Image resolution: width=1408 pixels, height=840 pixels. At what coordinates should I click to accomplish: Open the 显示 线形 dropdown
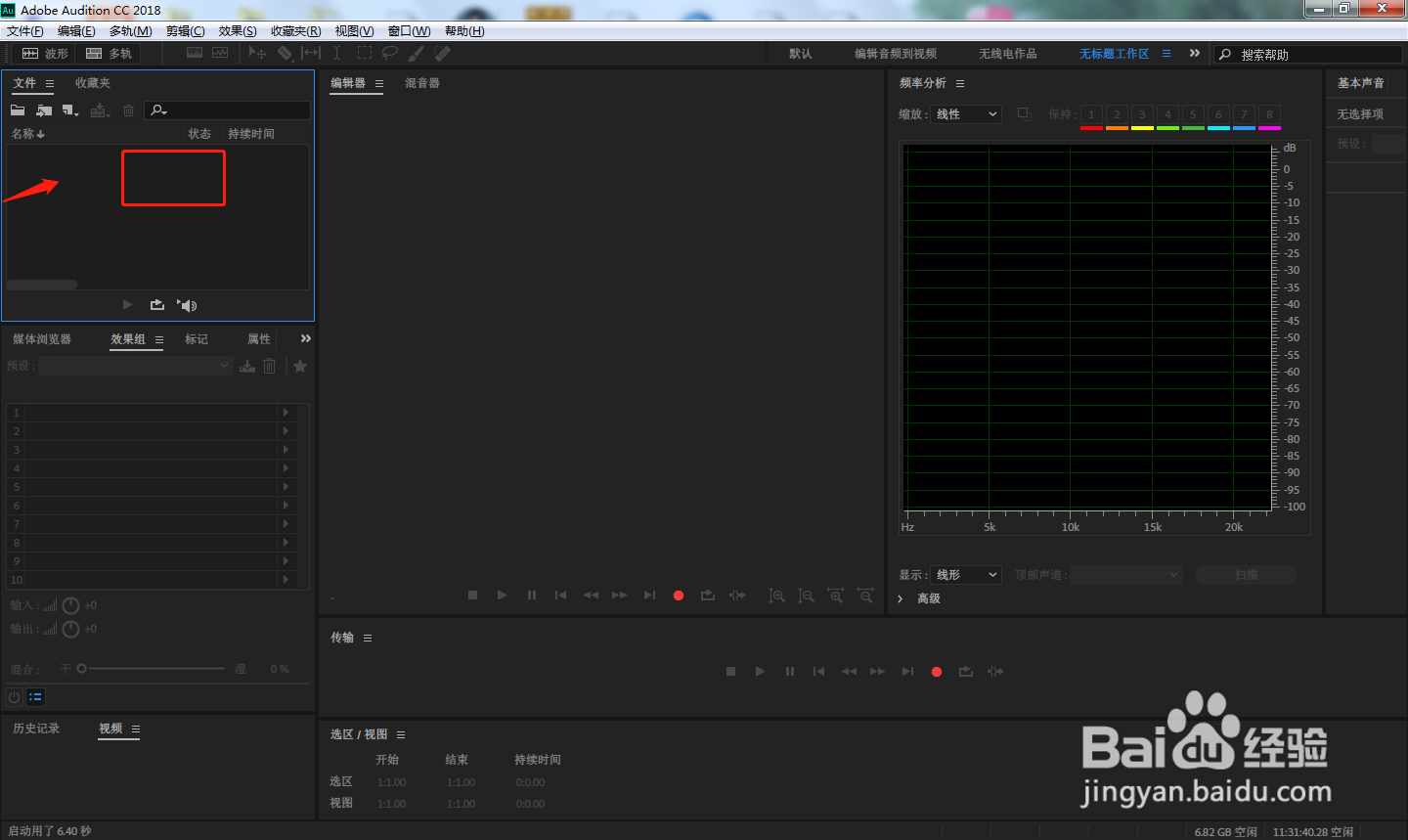966,575
